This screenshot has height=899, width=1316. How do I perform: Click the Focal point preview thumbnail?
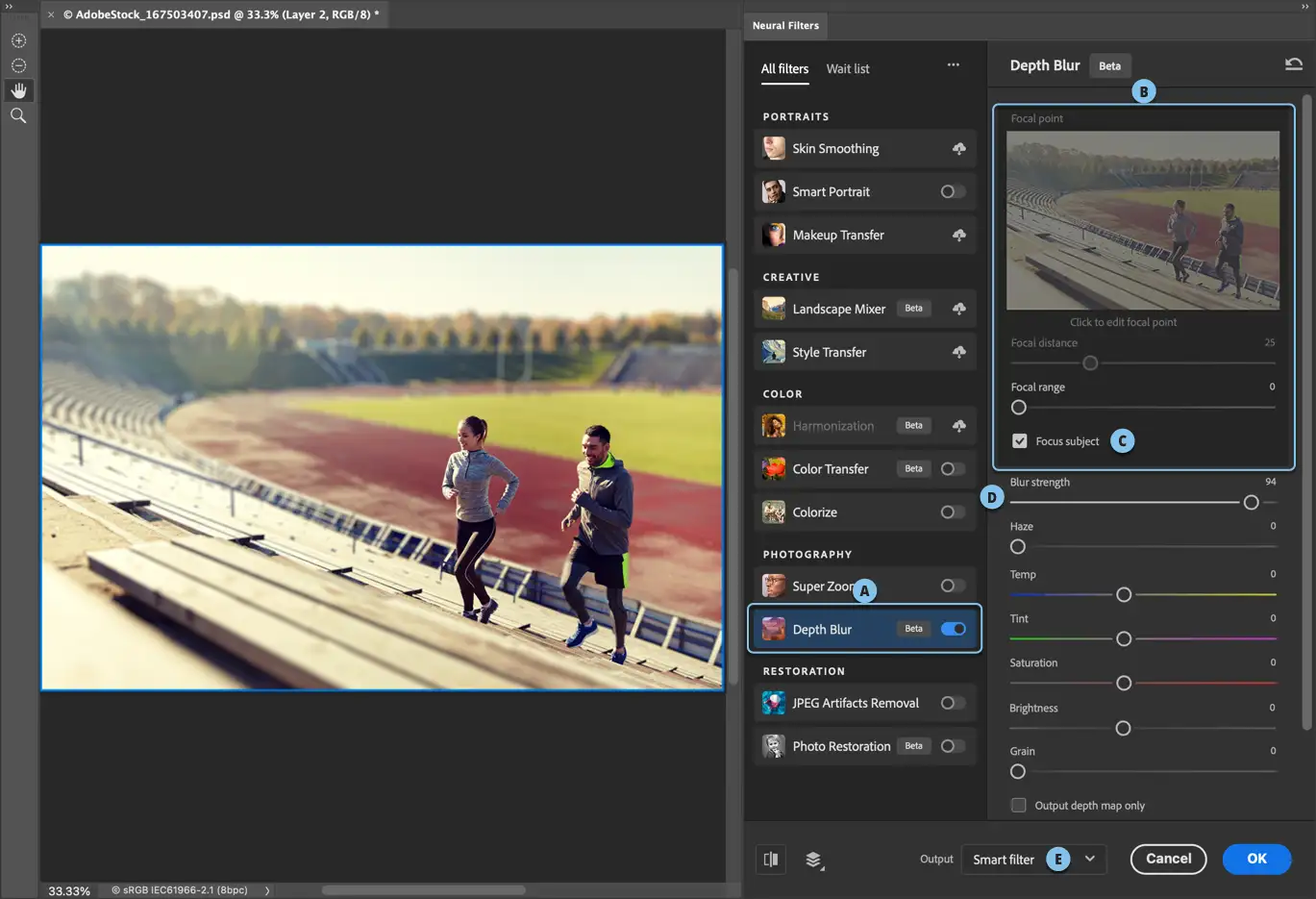(x=1143, y=220)
